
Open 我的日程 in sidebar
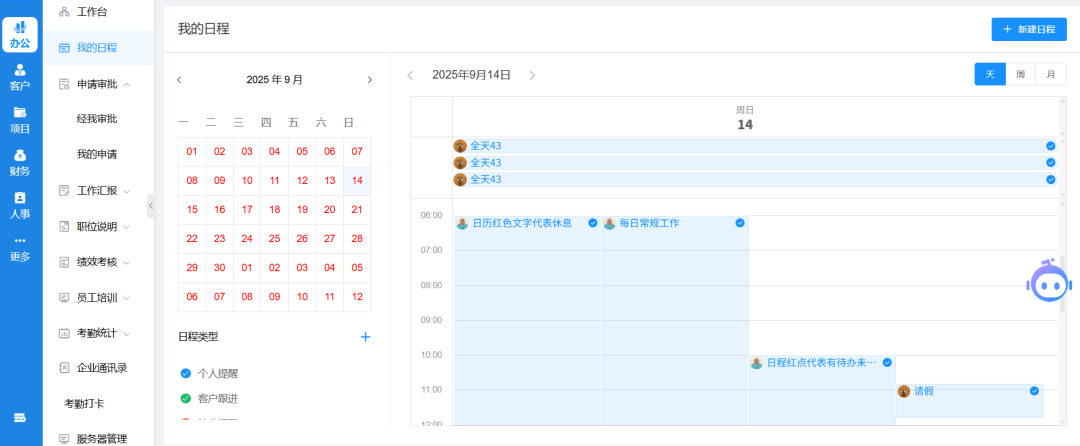point(98,48)
